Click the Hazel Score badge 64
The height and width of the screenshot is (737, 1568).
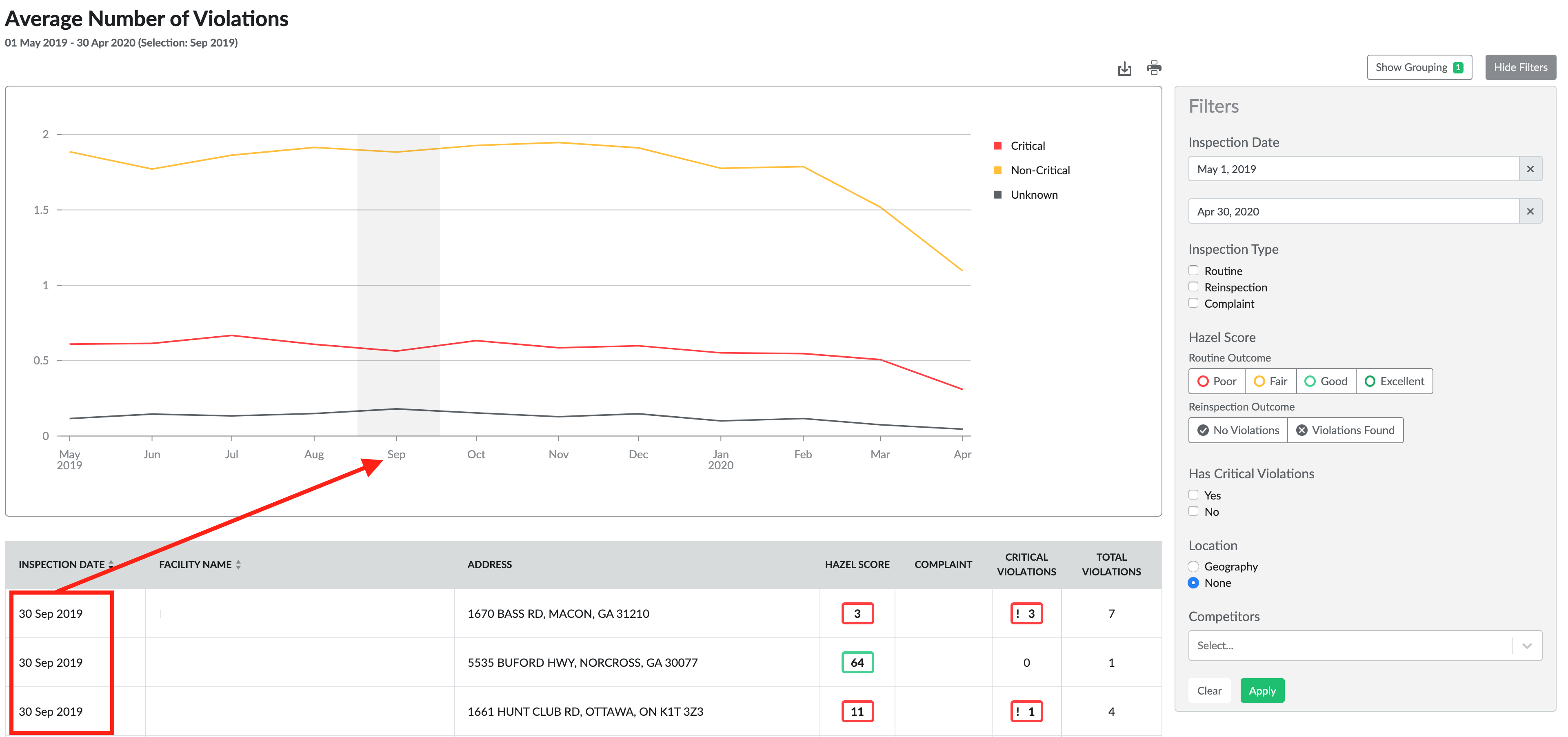point(856,662)
